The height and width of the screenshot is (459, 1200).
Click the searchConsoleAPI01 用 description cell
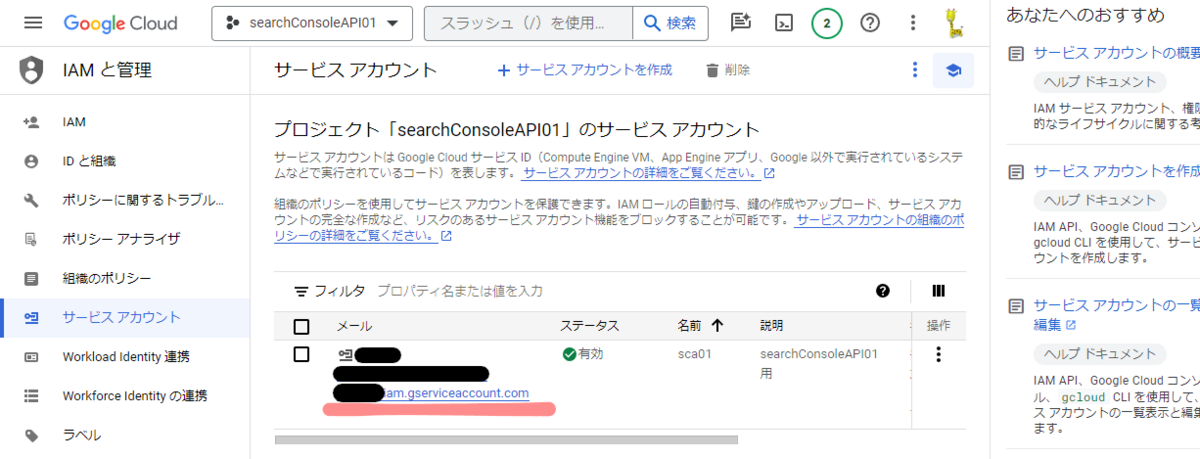(819, 363)
